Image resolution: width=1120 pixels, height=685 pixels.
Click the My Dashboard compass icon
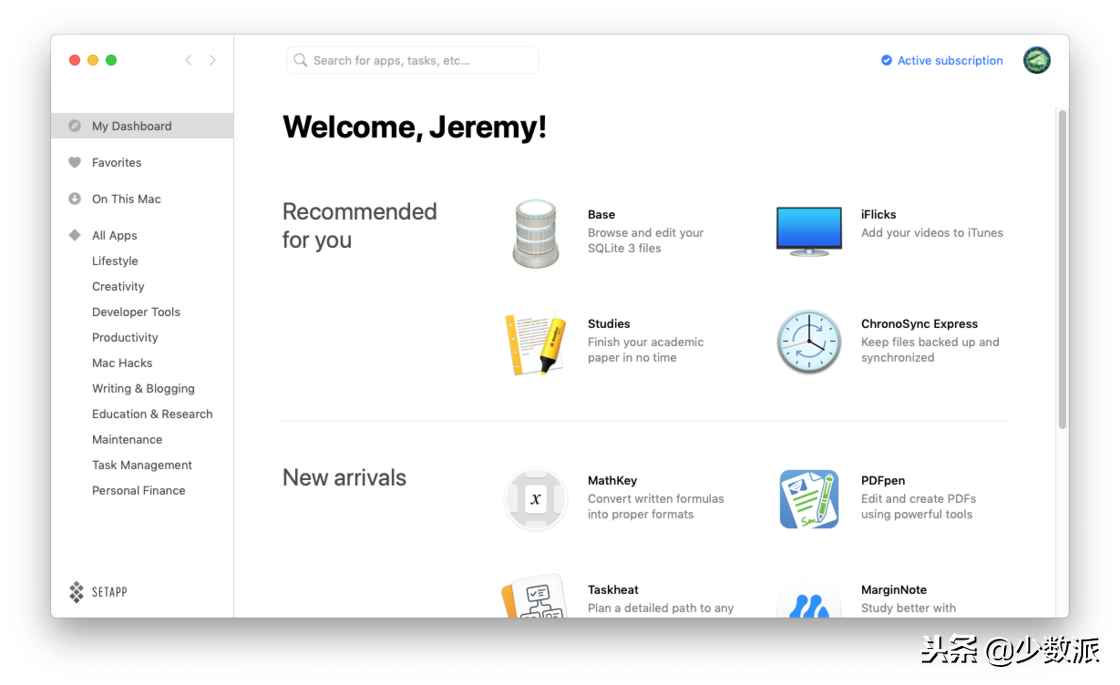pyautogui.click(x=74, y=126)
